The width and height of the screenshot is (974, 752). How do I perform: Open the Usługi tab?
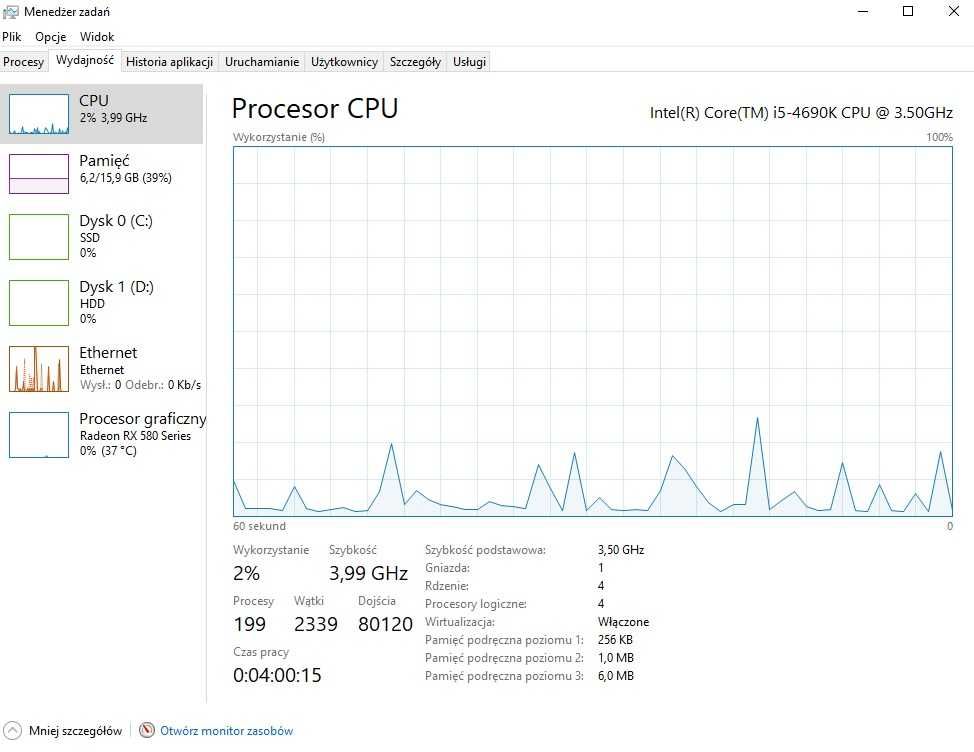tap(469, 61)
